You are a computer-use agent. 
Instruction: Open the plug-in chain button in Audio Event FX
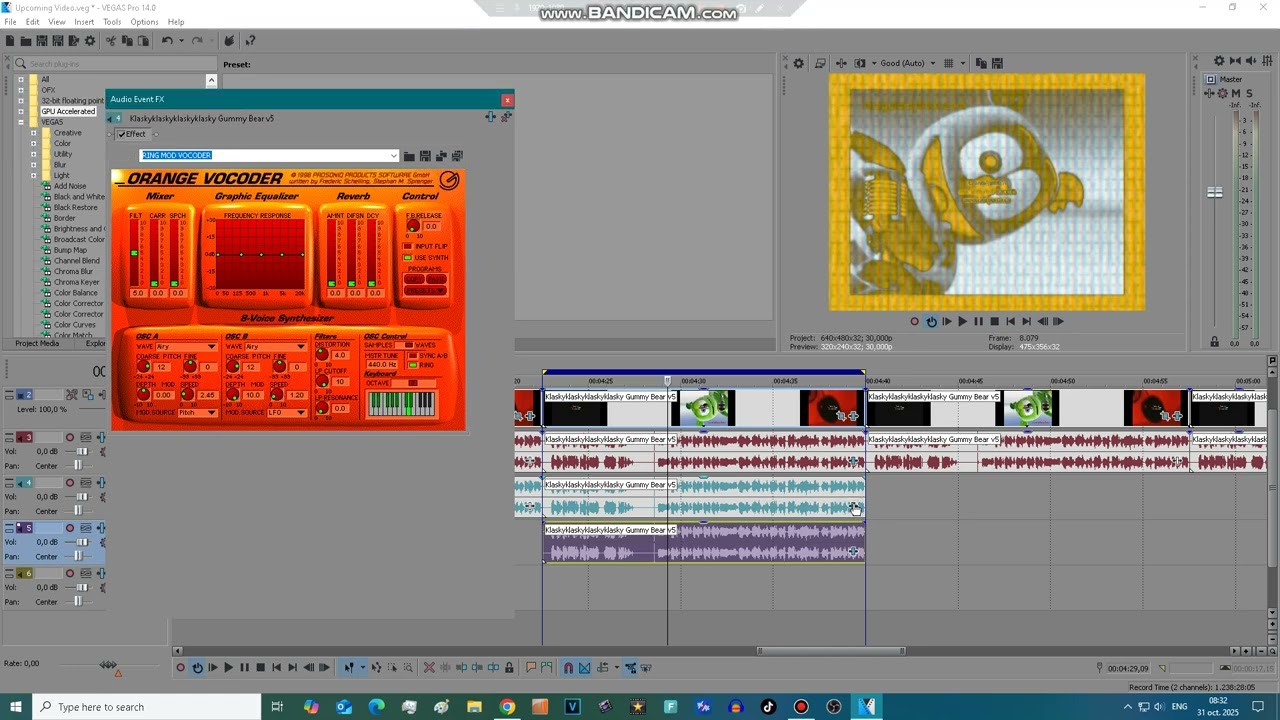490,117
